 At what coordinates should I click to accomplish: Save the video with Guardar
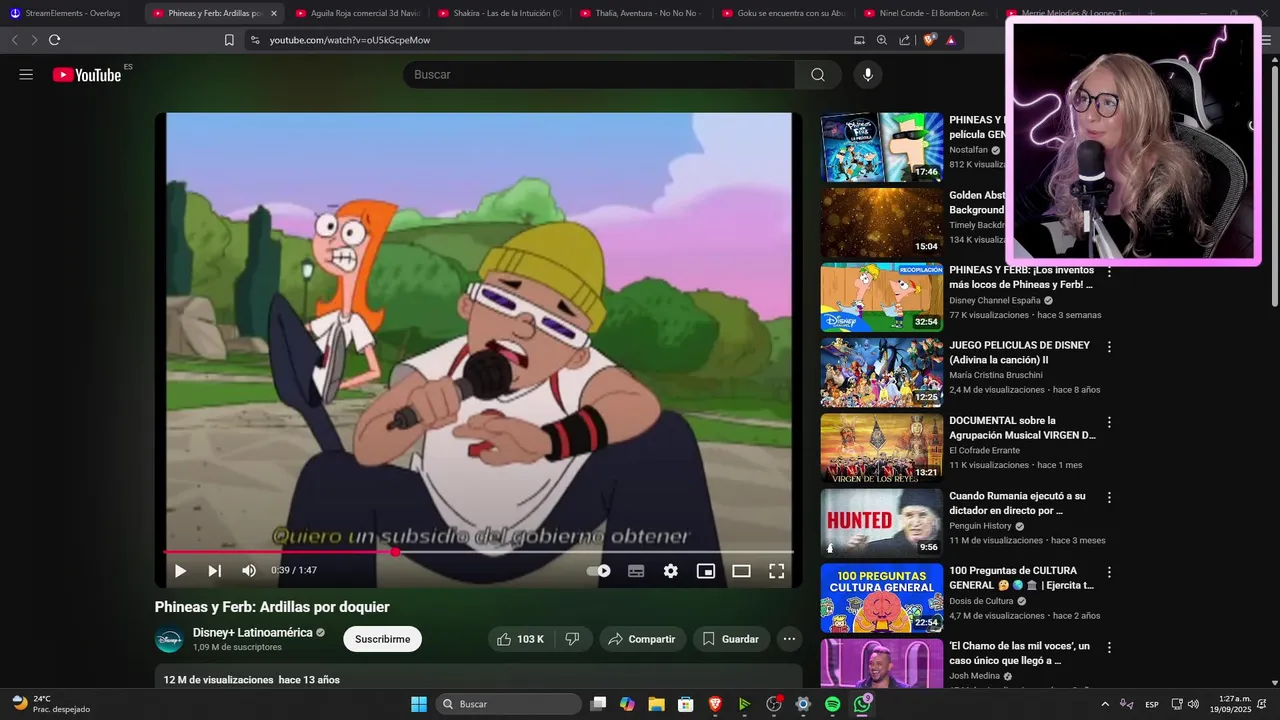click(730, 639)
